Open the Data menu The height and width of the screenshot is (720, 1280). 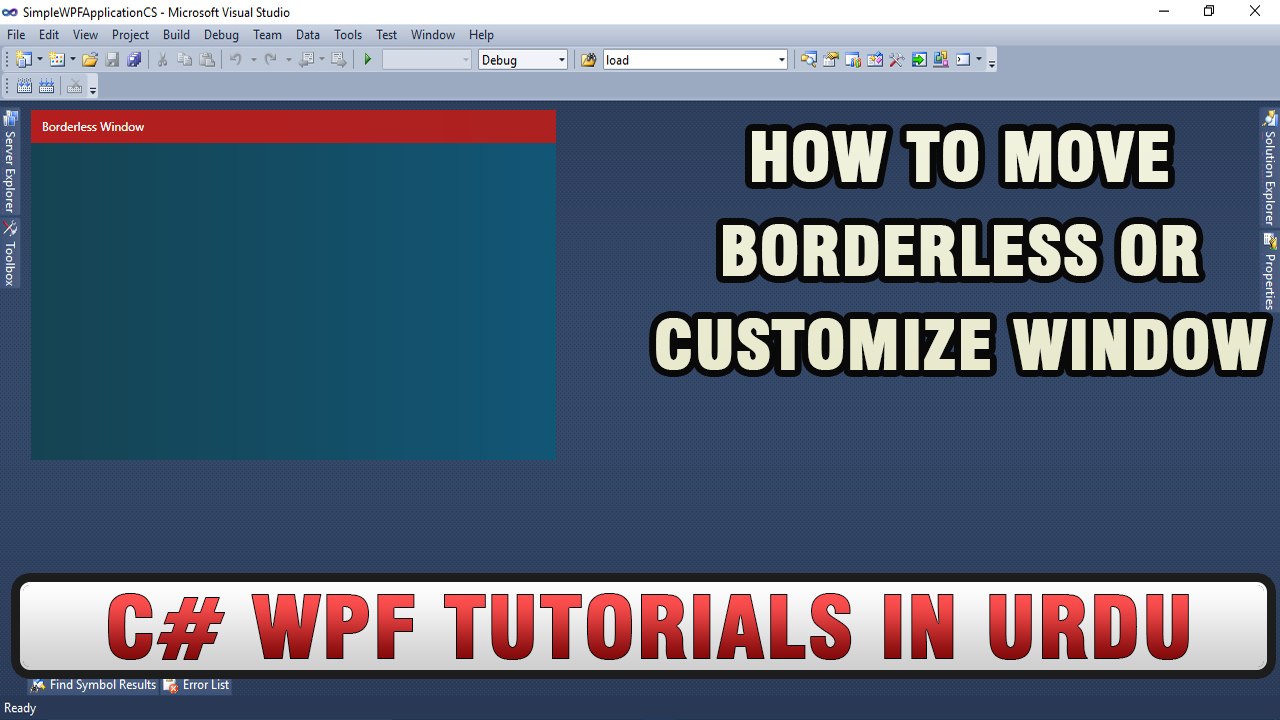coord(308,34)
